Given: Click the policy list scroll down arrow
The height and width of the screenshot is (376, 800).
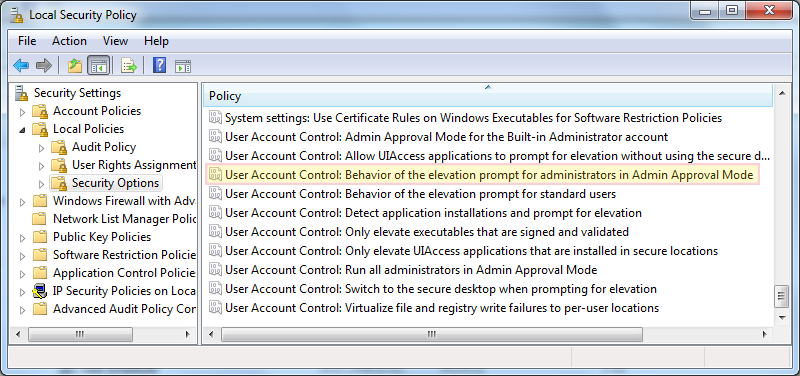Looking at the screenshot, I should (x=781, y=318).
